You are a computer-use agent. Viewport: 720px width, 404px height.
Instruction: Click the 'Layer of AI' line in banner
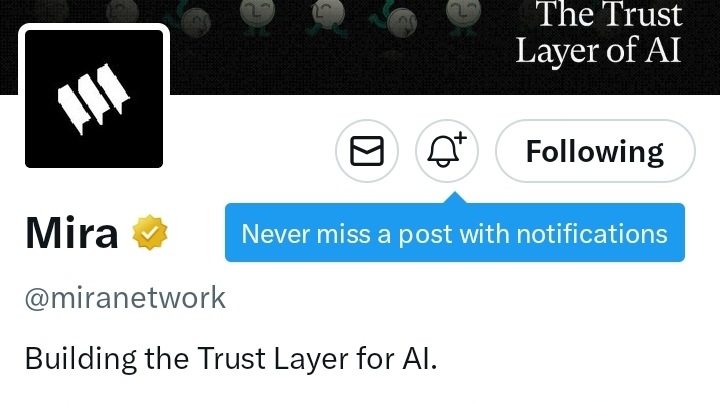(x=598, y=50)
